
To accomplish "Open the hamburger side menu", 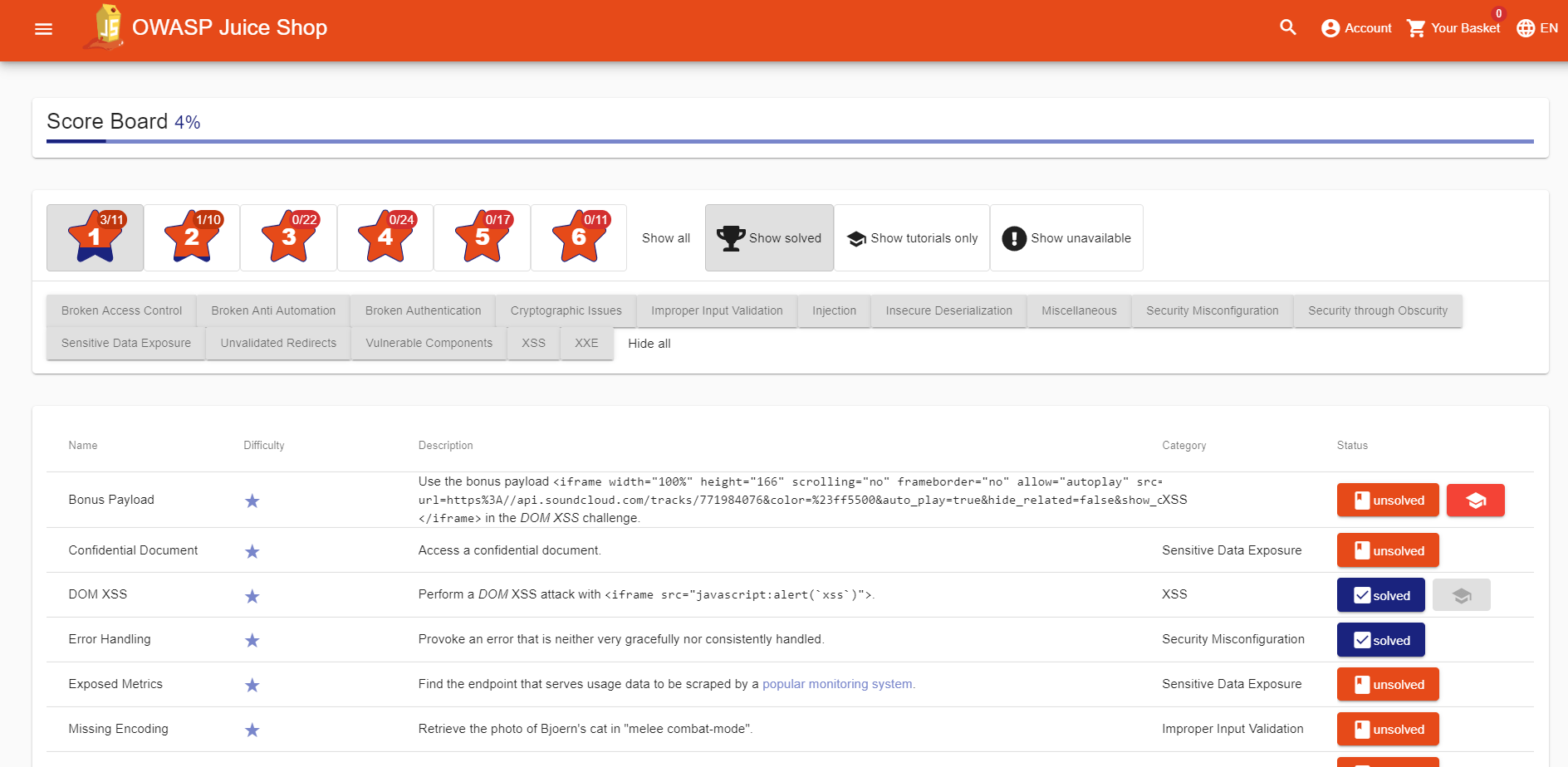I will pyautogui.click(x=44, y=29).
